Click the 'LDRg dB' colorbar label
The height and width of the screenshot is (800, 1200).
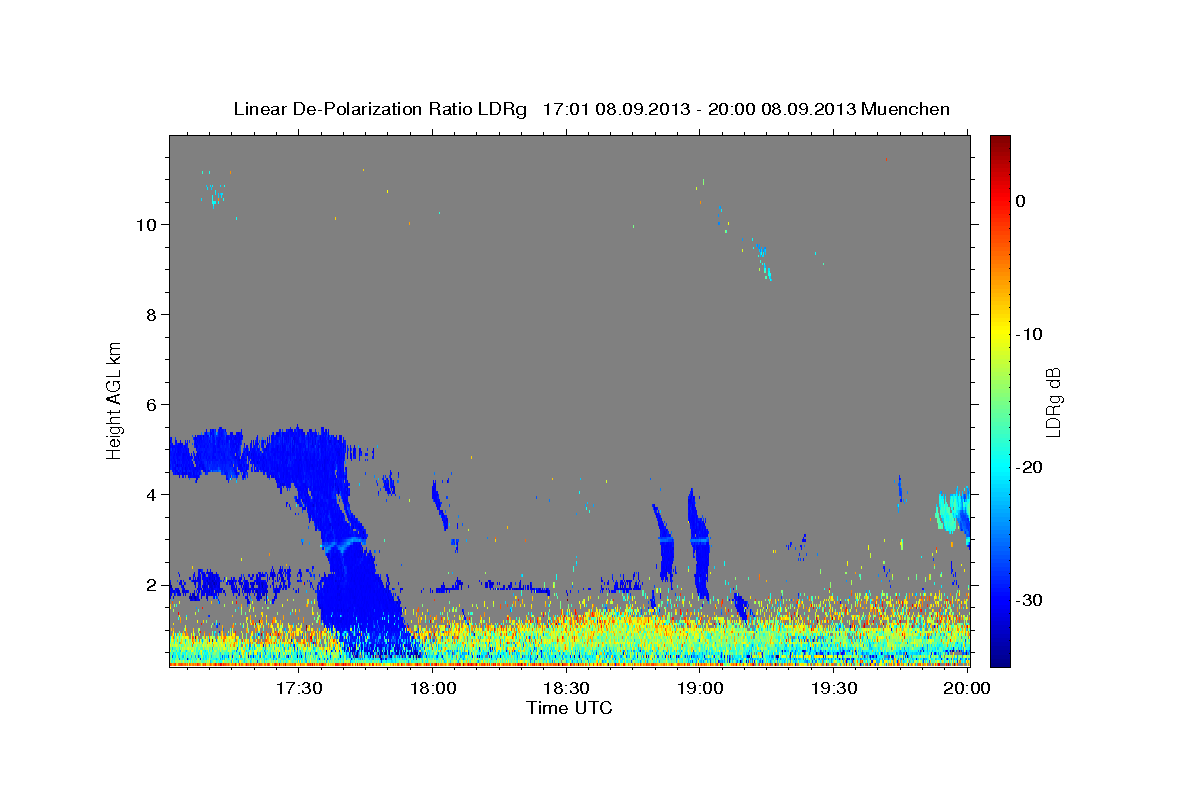(x=1053, y=402)
